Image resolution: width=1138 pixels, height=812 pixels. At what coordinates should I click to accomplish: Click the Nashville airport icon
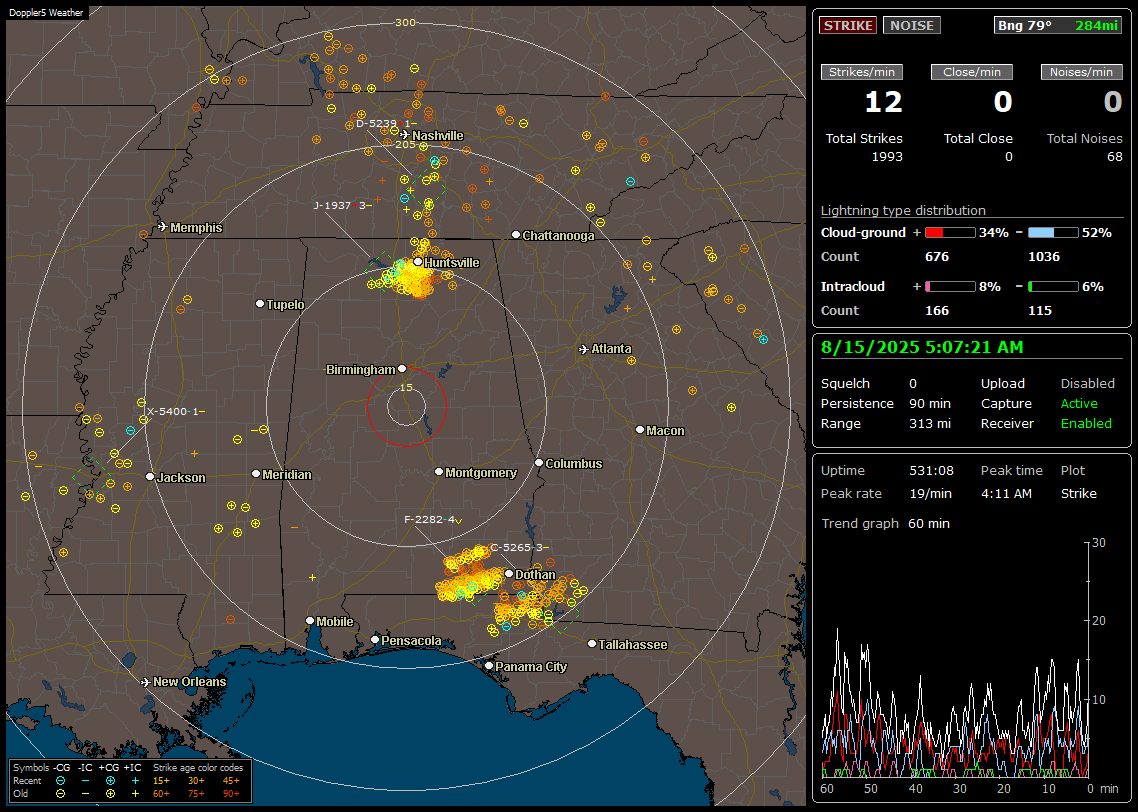[x=404, y=135]
